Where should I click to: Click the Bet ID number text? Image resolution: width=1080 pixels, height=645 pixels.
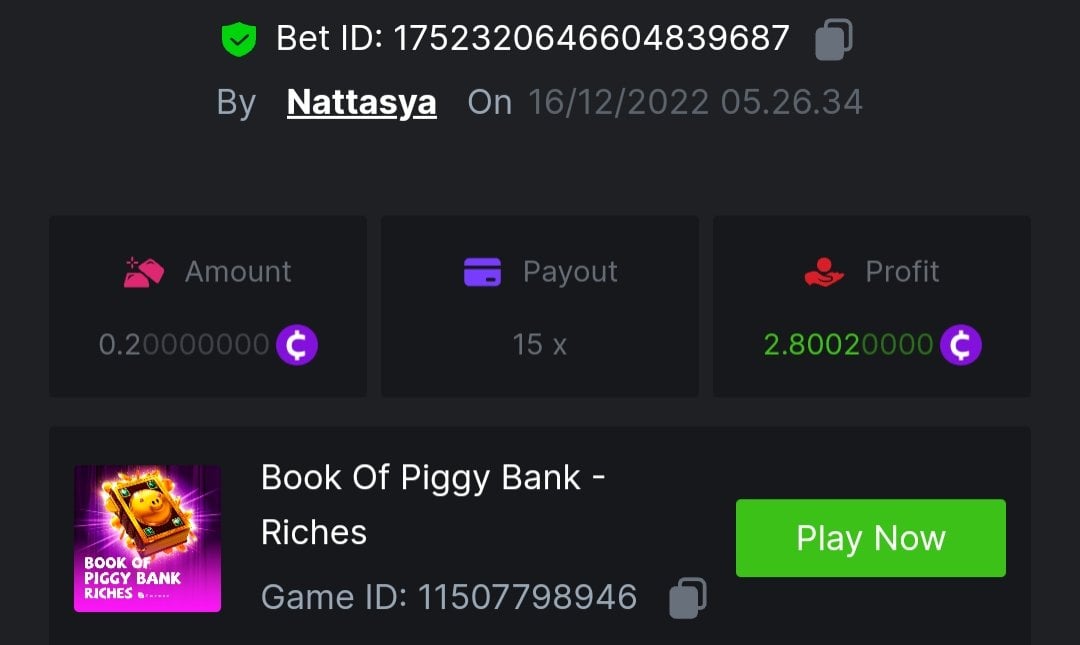592,39
